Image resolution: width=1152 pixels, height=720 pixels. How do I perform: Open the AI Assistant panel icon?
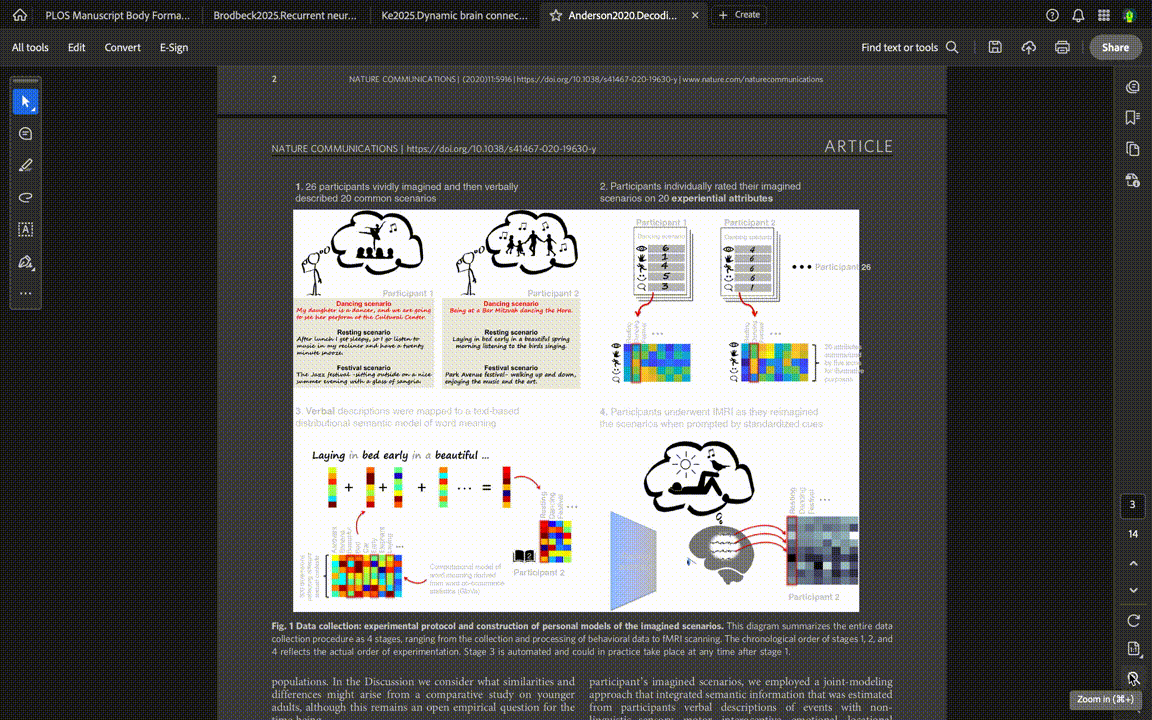pyautogui.click(x=1133, y=87)
